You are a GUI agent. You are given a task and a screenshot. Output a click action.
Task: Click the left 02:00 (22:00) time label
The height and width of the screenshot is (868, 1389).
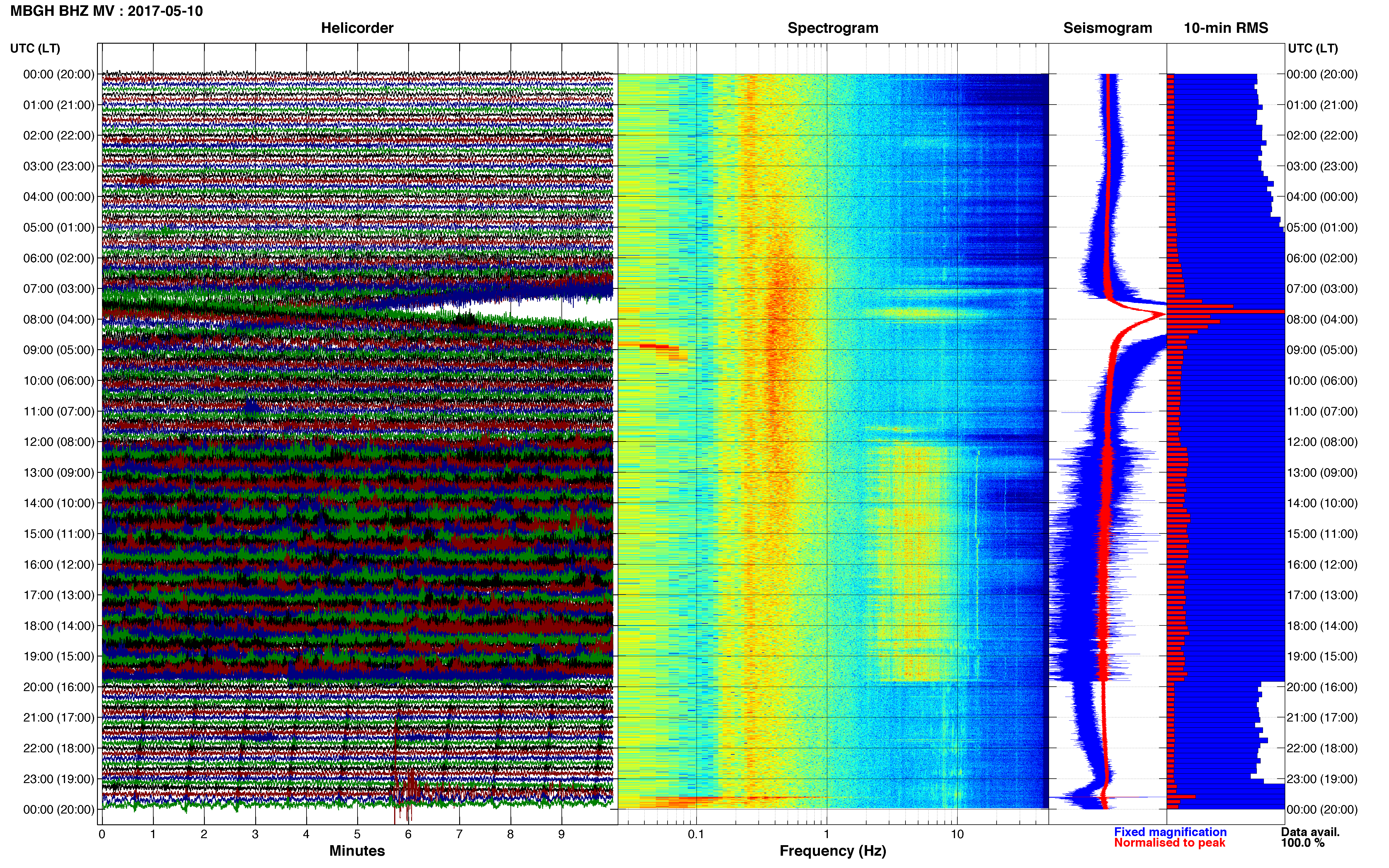(59, 135)
